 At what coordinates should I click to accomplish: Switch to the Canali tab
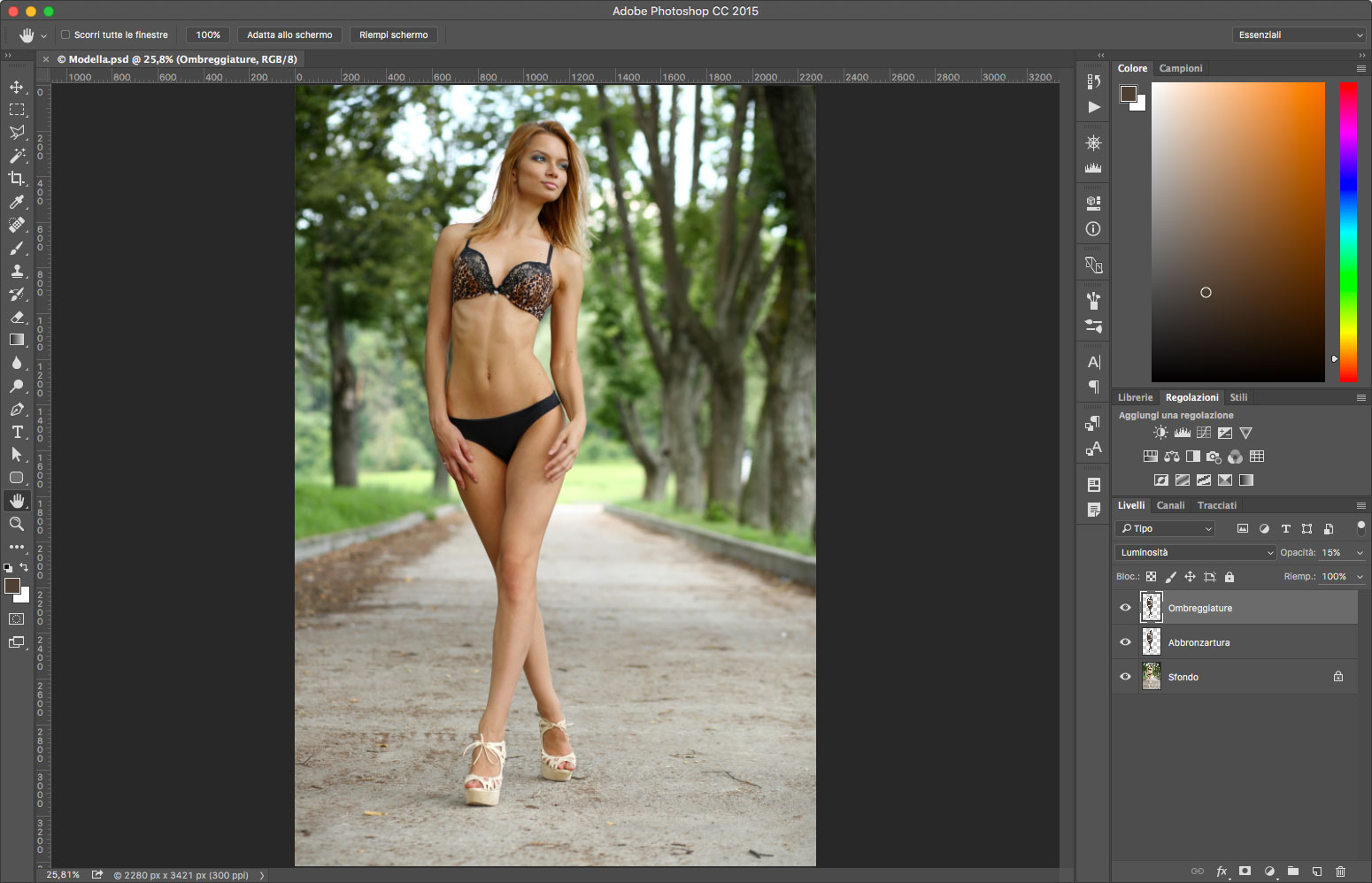pos(1170,505)
